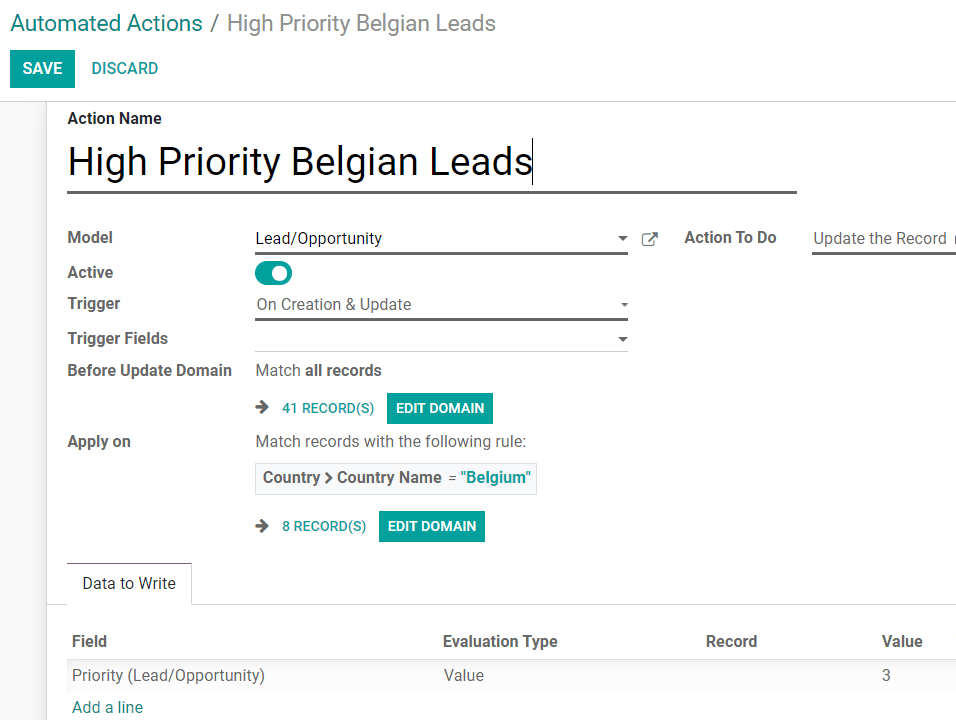This screenshot has width=956, height=720.
Task: Edit the Before Update Domain
Action: 439,408
